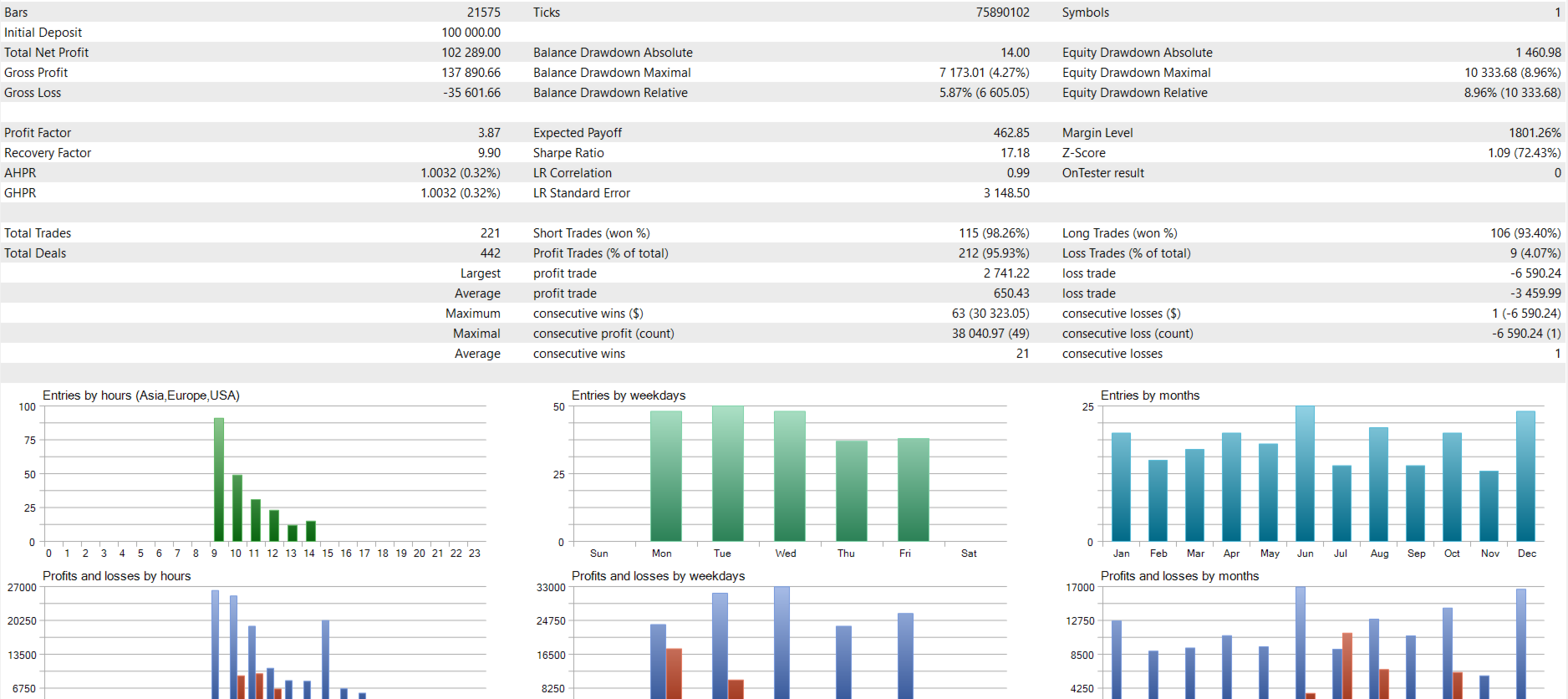Select Profits and losses by months title
This screenshot has height=699, width=1568.
[x=1180, y=576]
